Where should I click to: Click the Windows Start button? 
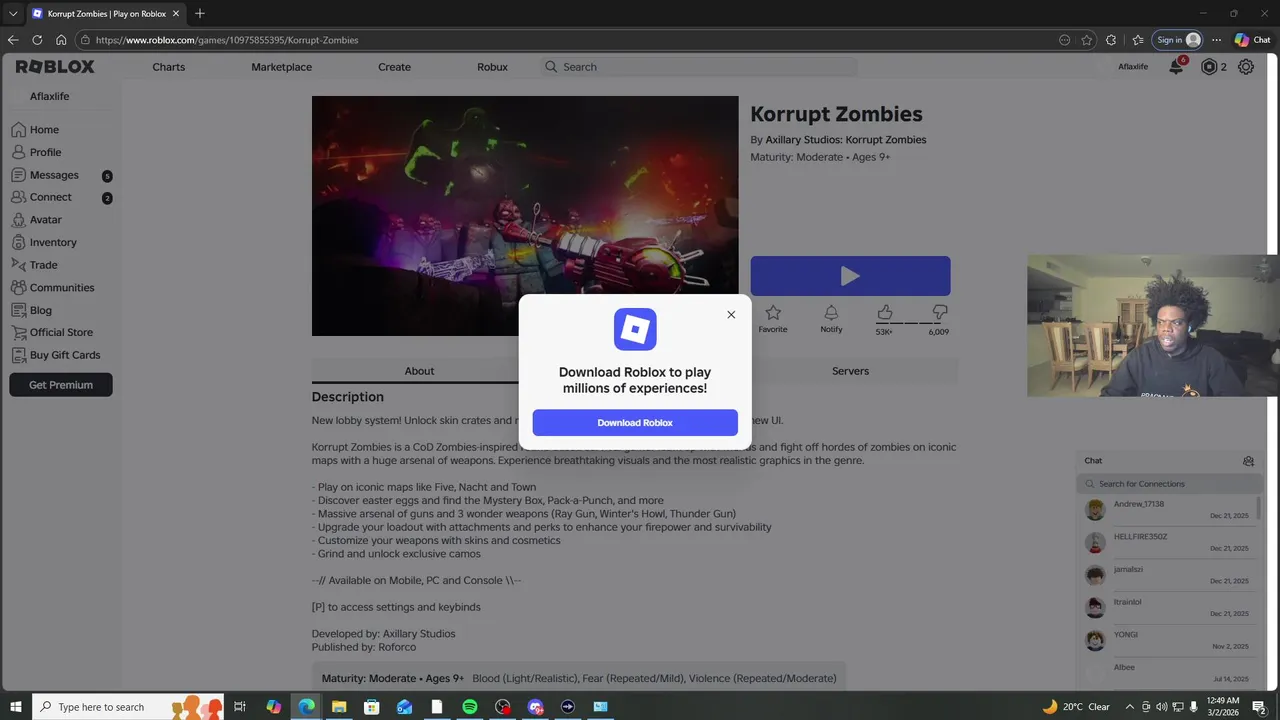pos(16,707)
